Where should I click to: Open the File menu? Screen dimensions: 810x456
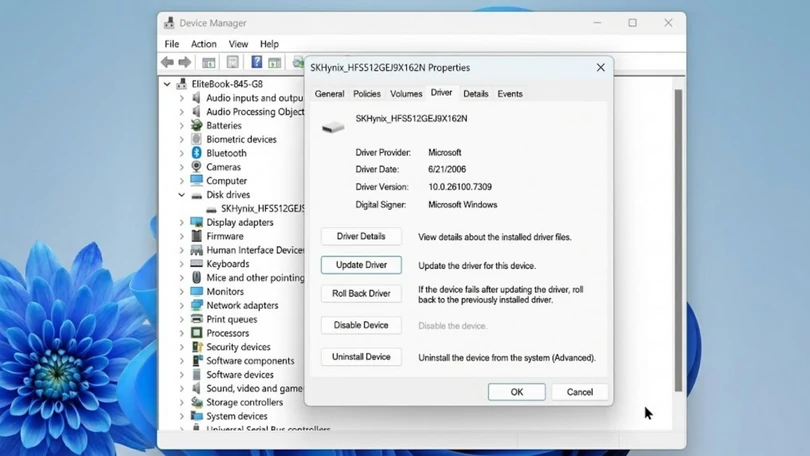pyautogui.click(x=172, y=44)
